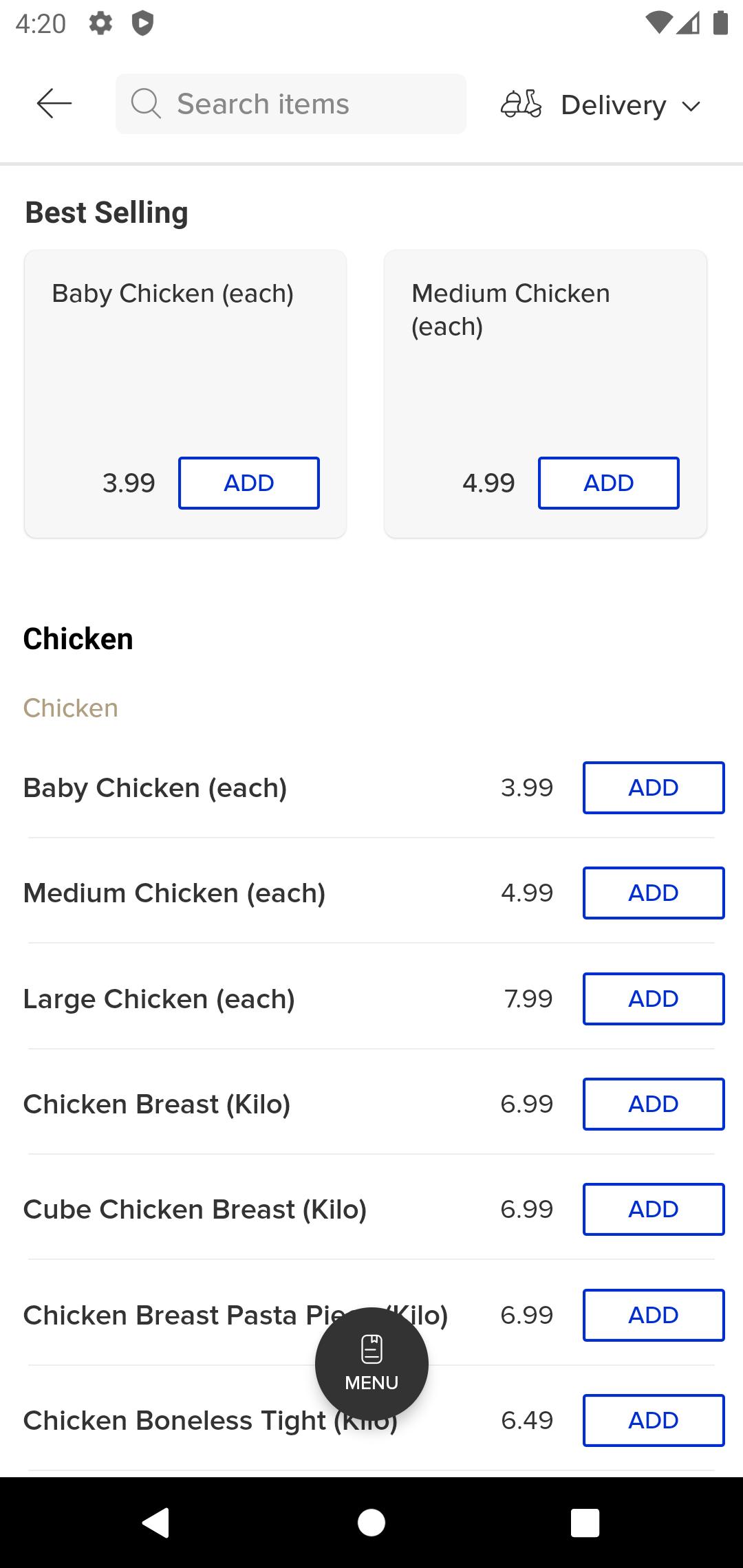Add Large Chicken (each) to cart
The image size is (743, 1568).
[x=654, y=999]
